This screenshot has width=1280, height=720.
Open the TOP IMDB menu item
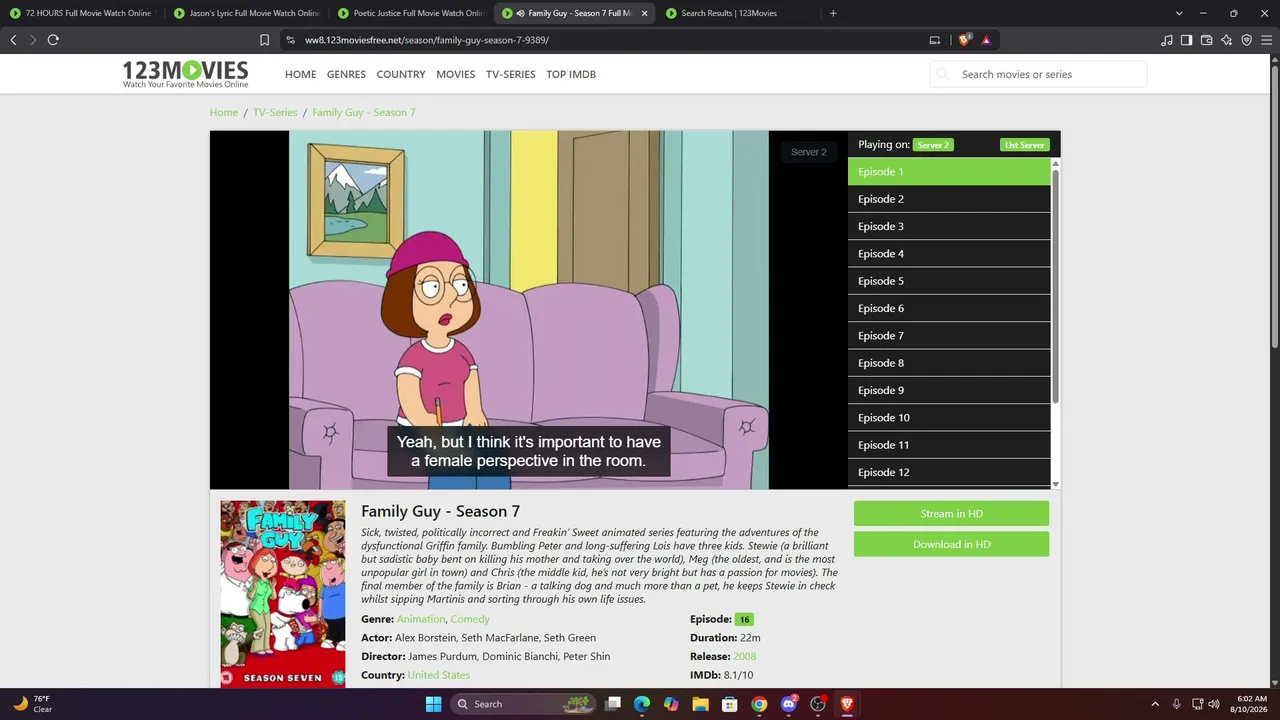[571, 74]
